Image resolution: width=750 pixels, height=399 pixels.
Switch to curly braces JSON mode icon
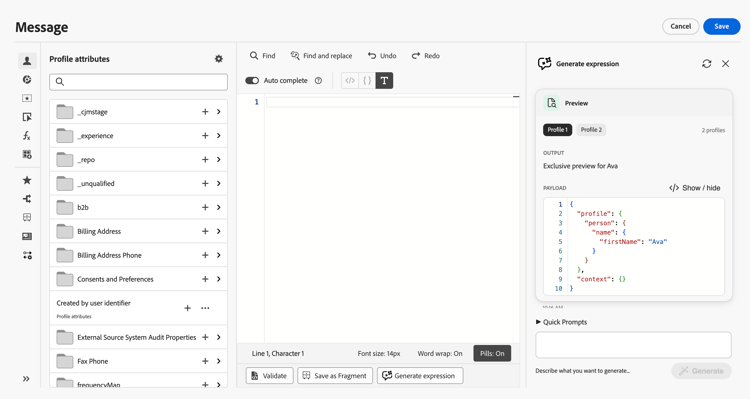tap(367, 80)
